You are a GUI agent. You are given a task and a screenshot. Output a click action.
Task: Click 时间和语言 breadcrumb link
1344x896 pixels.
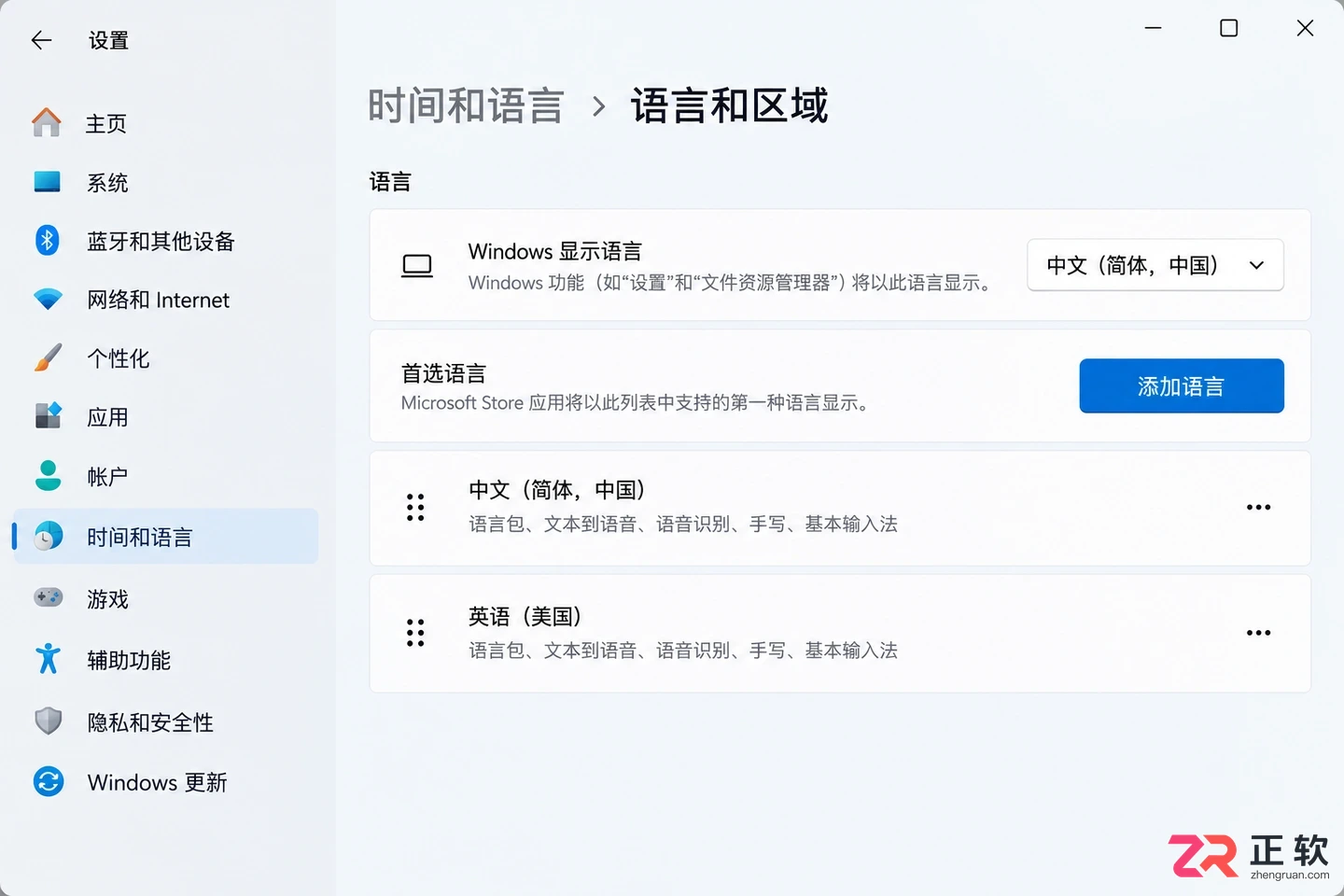tap(466, 105)
